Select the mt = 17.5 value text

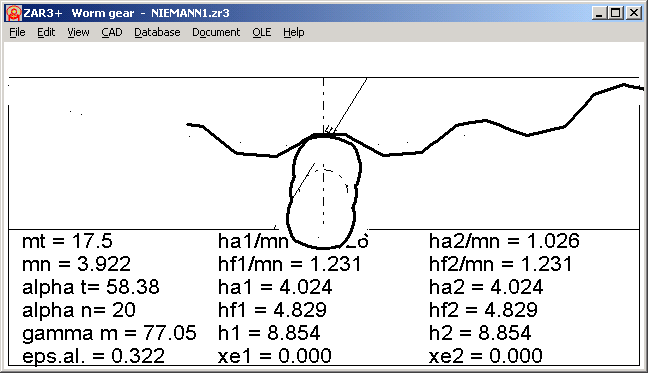pyautogui.click(x=67, y=241)
